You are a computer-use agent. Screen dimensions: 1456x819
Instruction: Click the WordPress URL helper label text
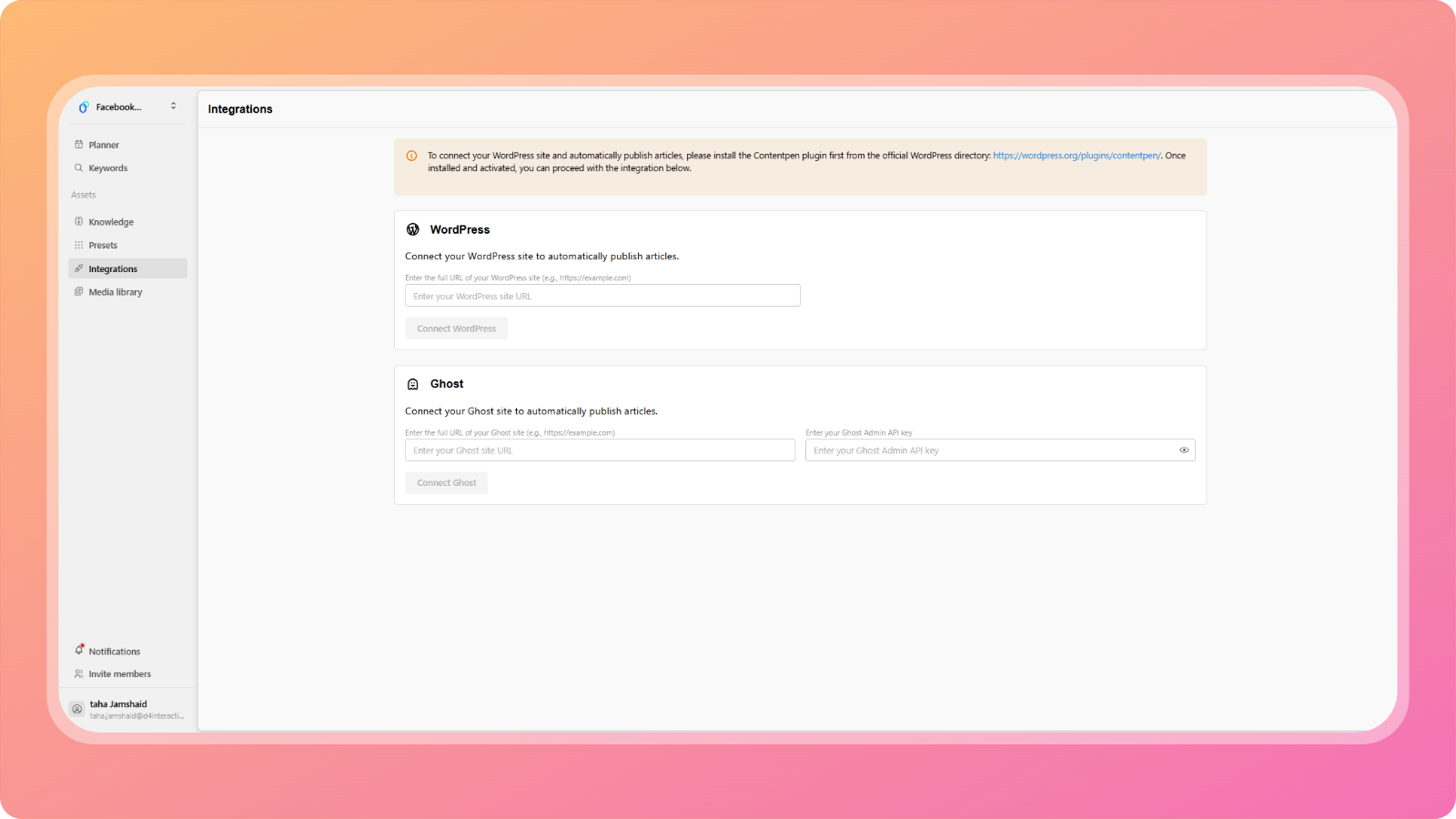(518, 278)
